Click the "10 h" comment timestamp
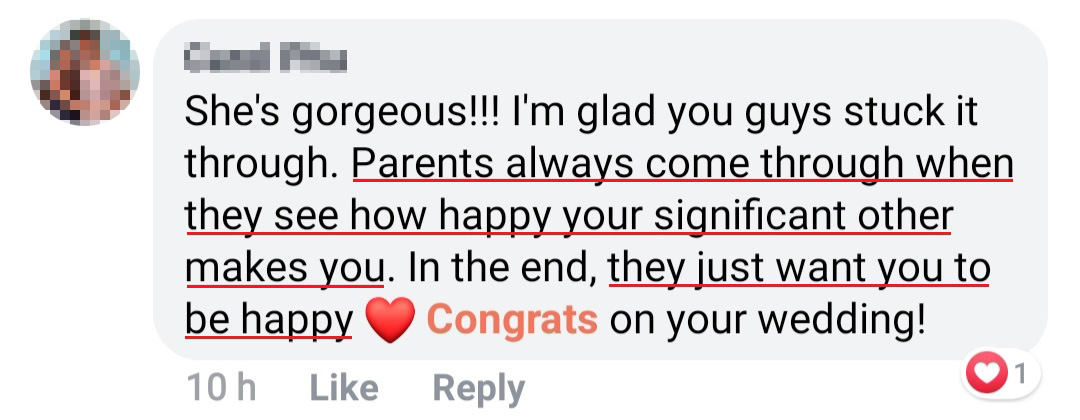 click(220, 388)
